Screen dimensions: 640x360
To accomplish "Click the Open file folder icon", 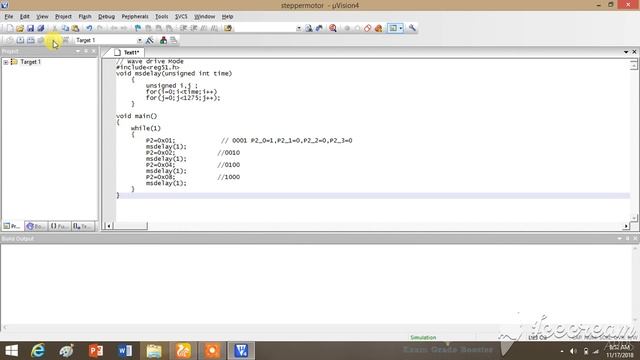I will (x=20, y=28).
